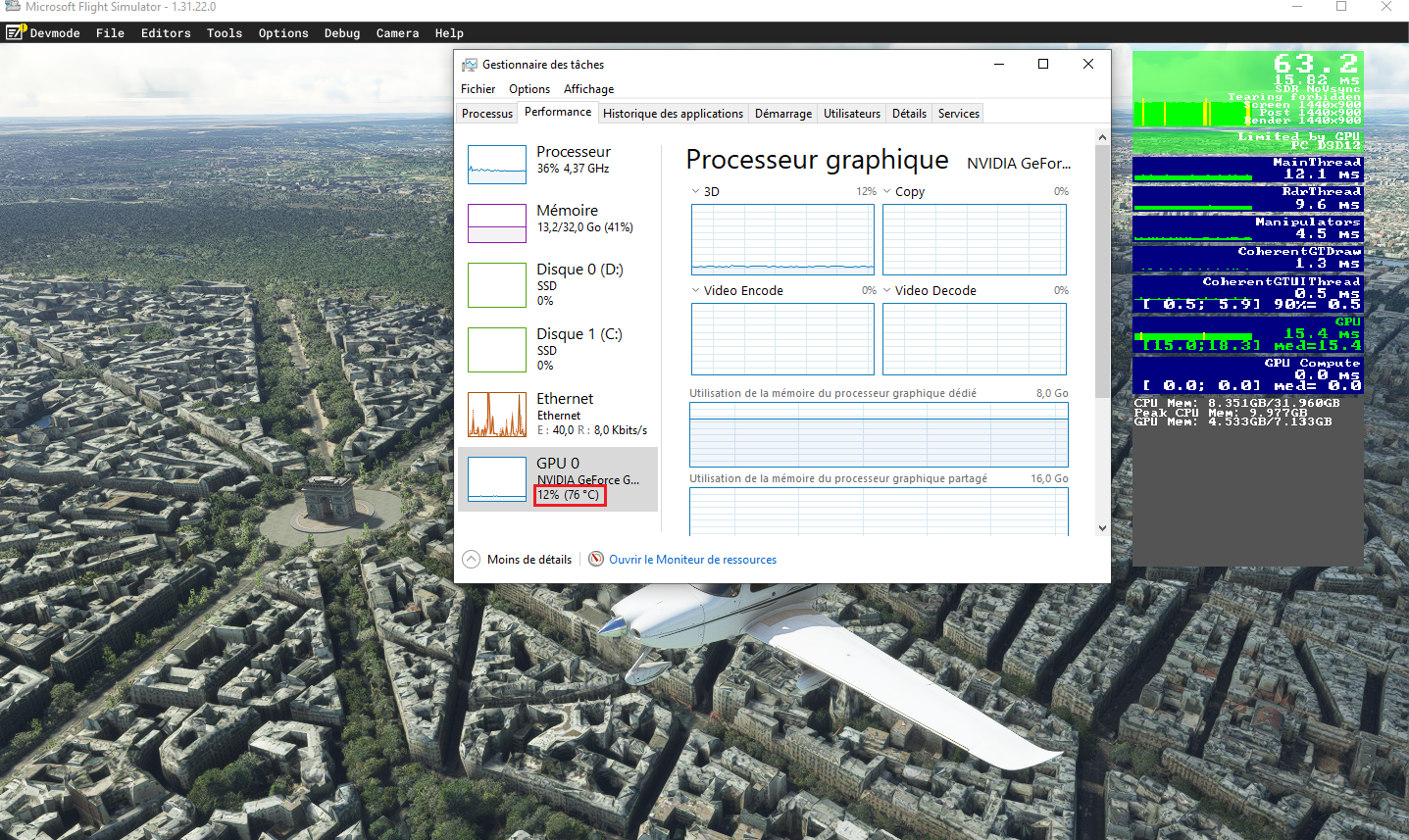Screen dimensions: 1409x840
Task: Open Fichier menu in Task Manager
Action: click(x=478, y=89)
